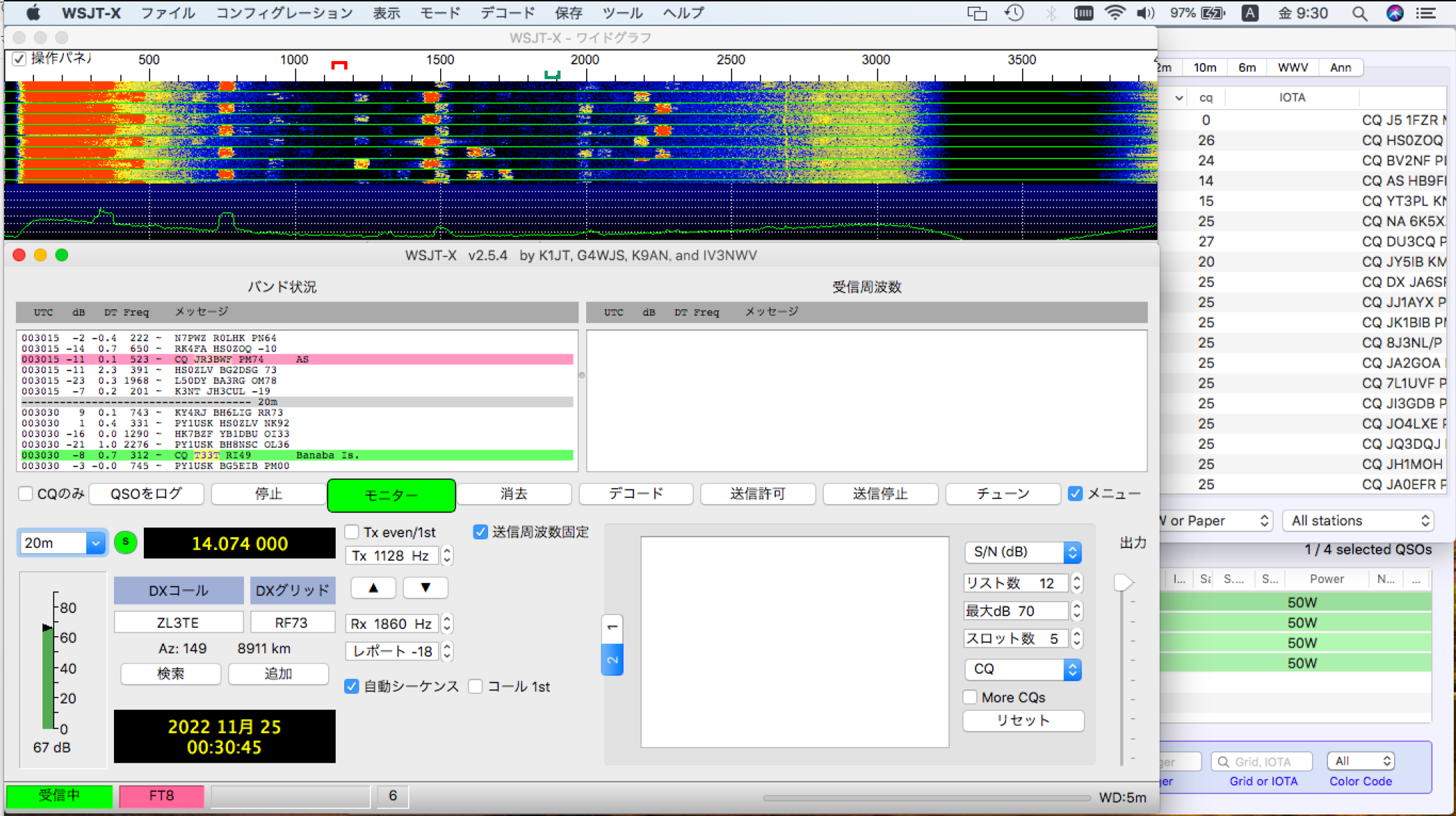Click the 消去 button

[x=514, y=494]
